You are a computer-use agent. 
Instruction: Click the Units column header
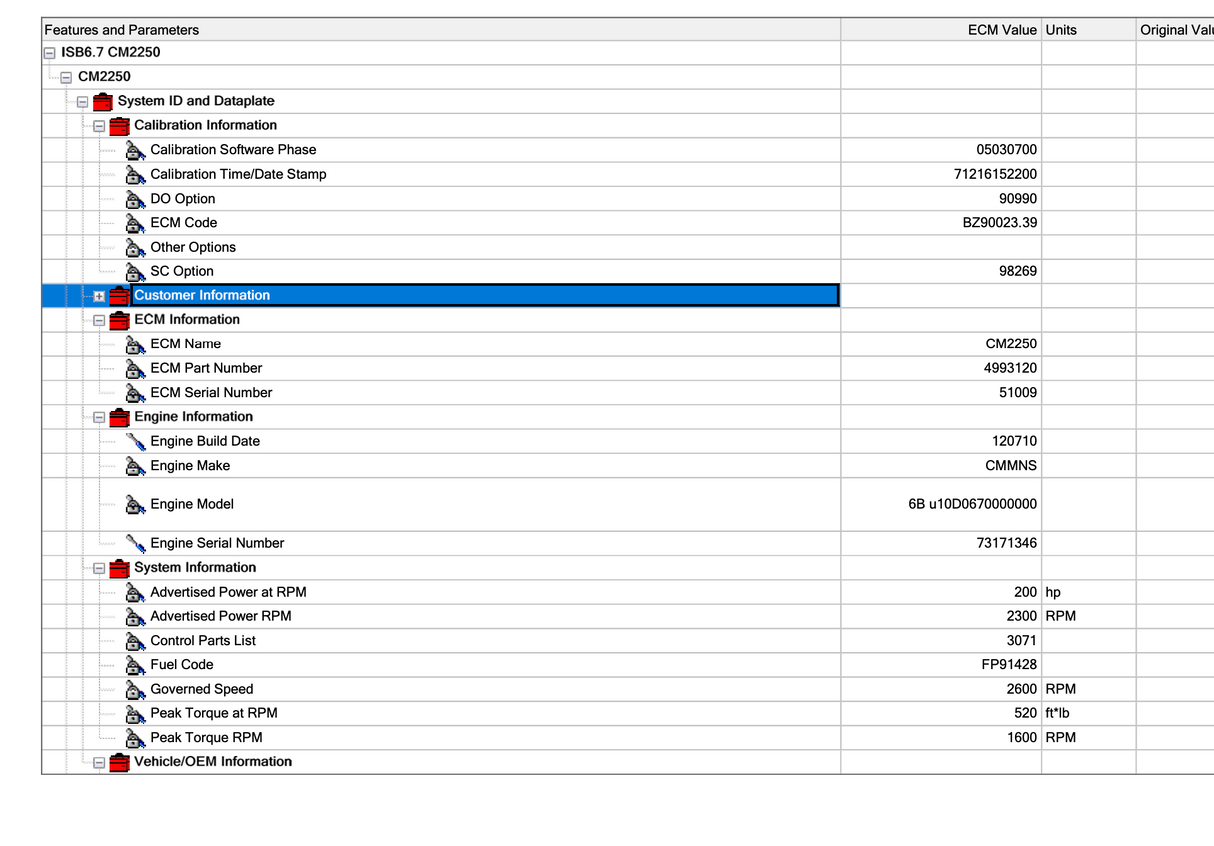click(x=1061, y=30)
